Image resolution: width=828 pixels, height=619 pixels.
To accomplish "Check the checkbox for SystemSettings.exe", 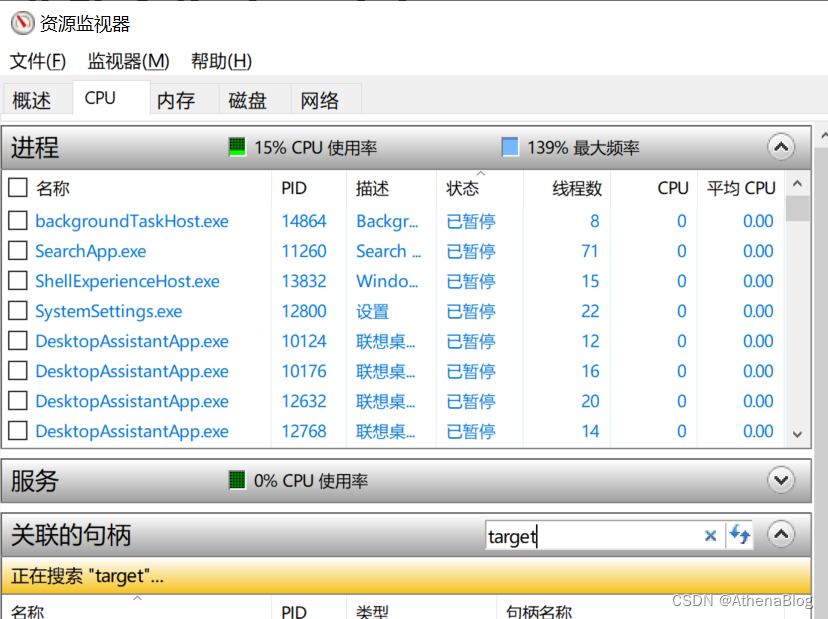I will (x=16, y=311).
